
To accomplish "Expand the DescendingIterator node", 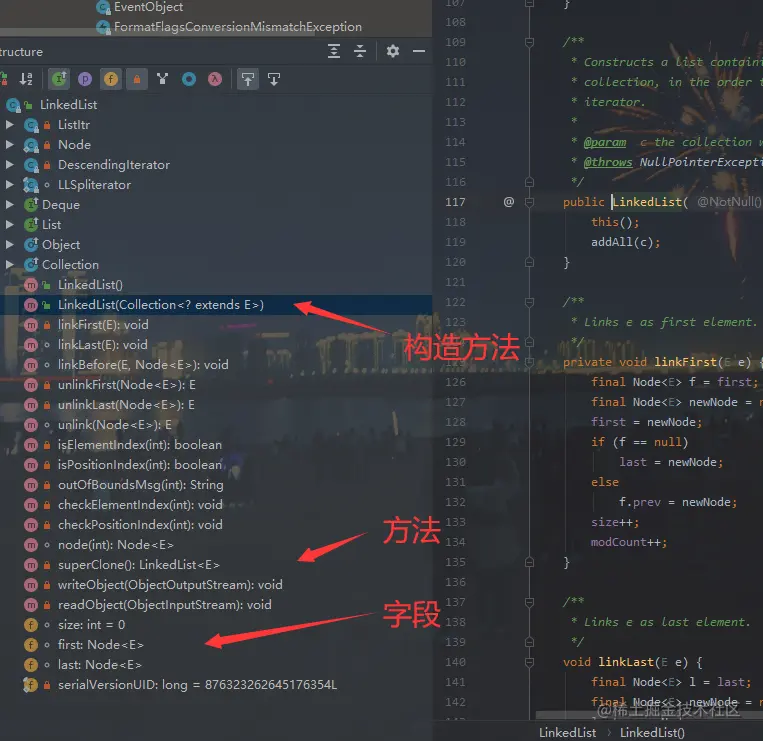I will [x=9, y=164].
